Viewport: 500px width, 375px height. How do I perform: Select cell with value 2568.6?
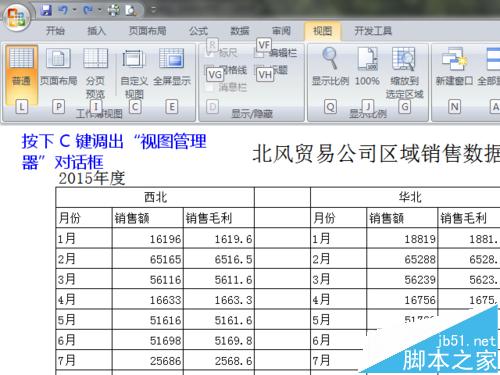tap(219, 360)
